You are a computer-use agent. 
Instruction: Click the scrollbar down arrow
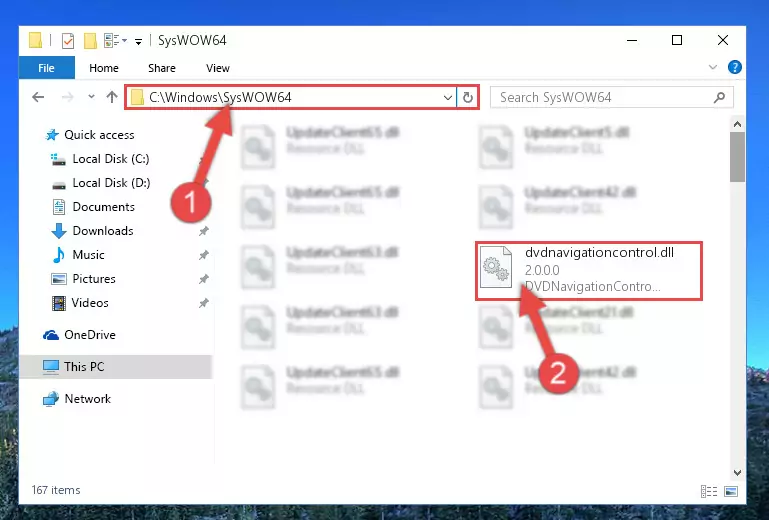[x=737, y=473]
